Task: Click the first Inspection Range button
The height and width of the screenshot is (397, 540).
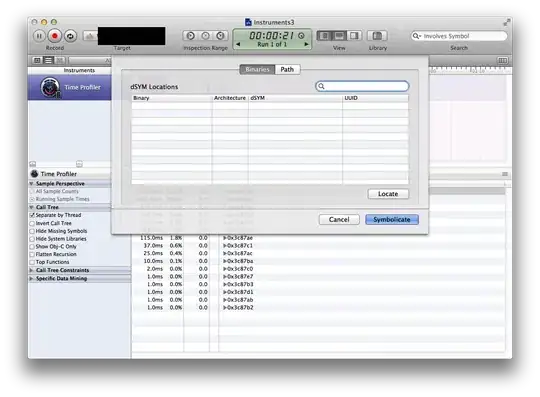Action: click(x=190, y=35)
